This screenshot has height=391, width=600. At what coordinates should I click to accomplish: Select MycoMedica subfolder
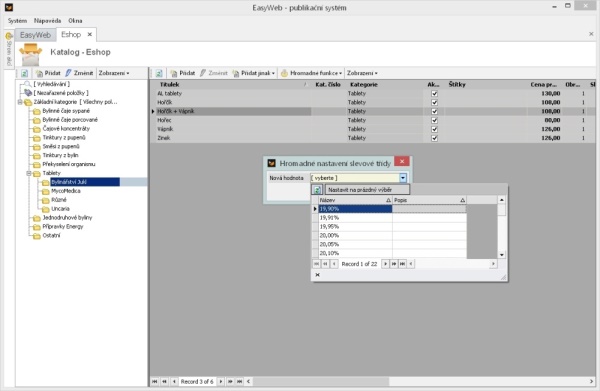(x=66, y=191)
